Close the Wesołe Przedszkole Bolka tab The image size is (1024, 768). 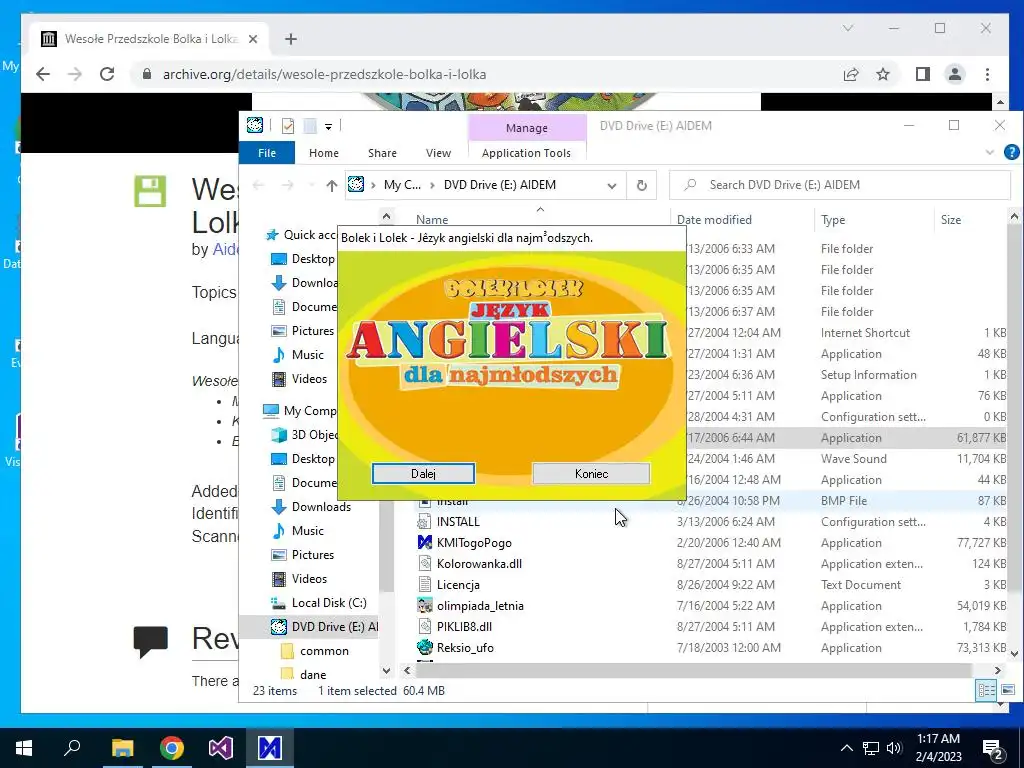253,39
